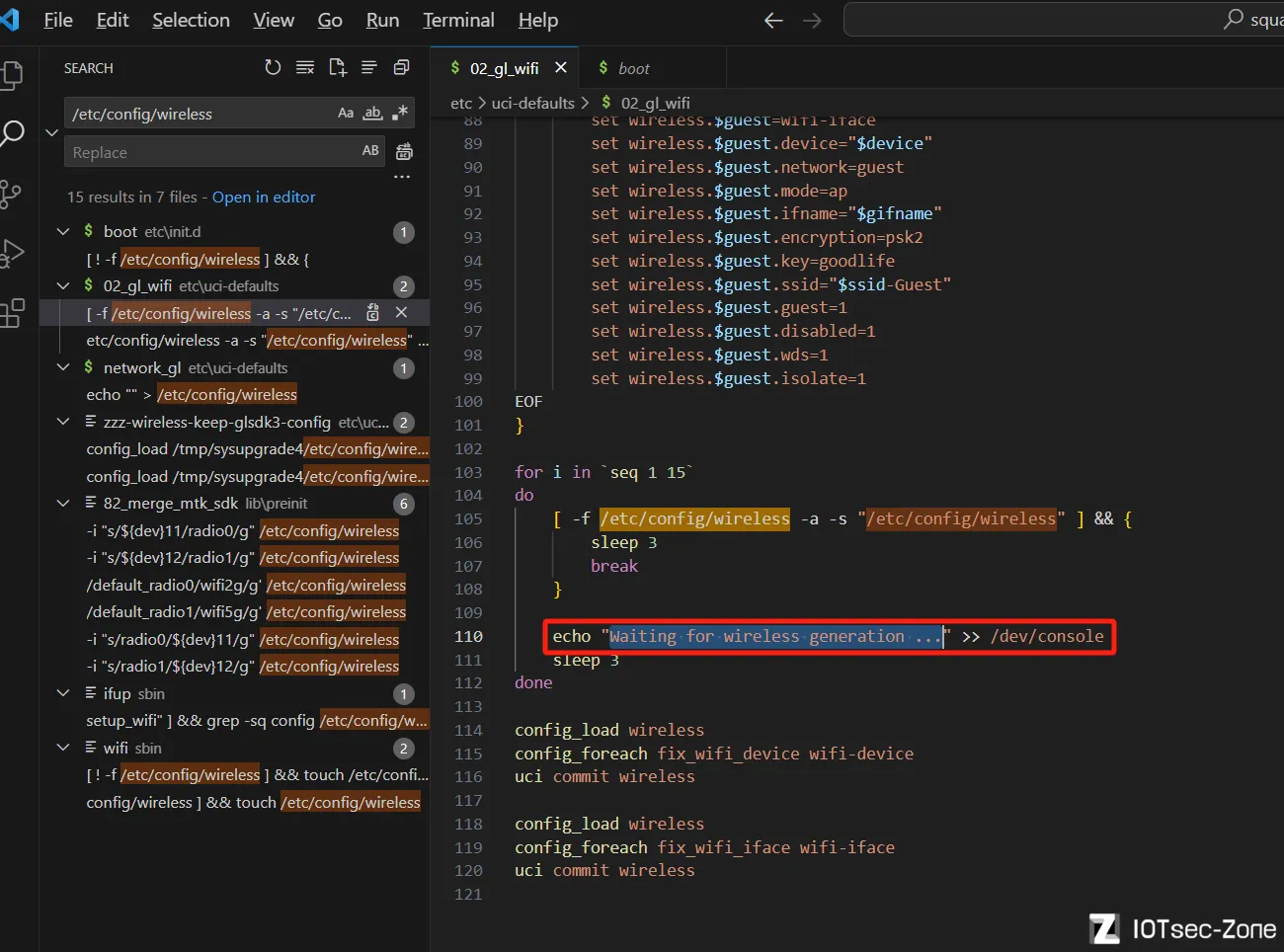1284x952 pixels.
Task: Select result '[ ! -f /etc/config/wireless ] && {'
Action: click(235, 259)
